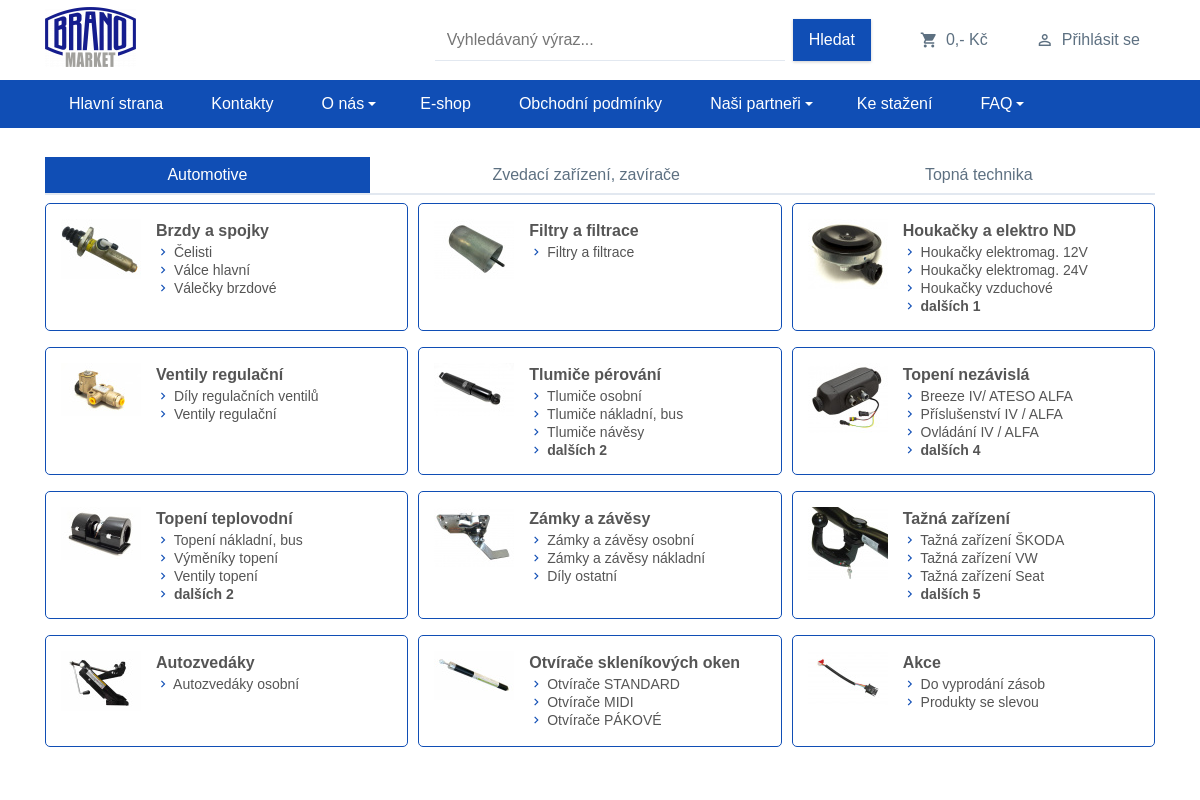Viewport: 1200px width, 800px height.
Task: Switch to the Topná technika tab
Action: tap(978, 175)
